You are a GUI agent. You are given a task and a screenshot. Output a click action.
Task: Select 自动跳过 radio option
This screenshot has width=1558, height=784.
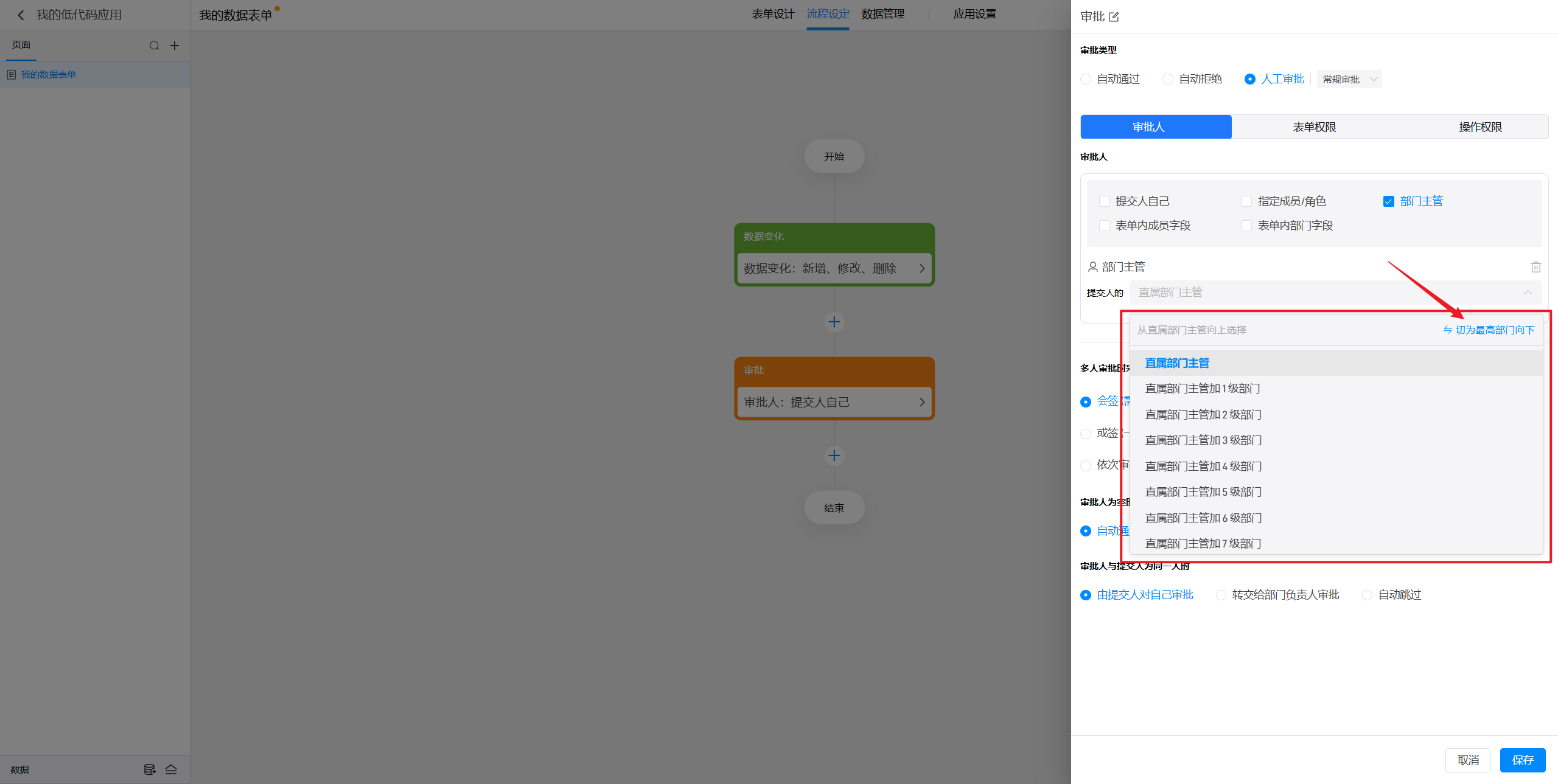(x=1367, y=595)
